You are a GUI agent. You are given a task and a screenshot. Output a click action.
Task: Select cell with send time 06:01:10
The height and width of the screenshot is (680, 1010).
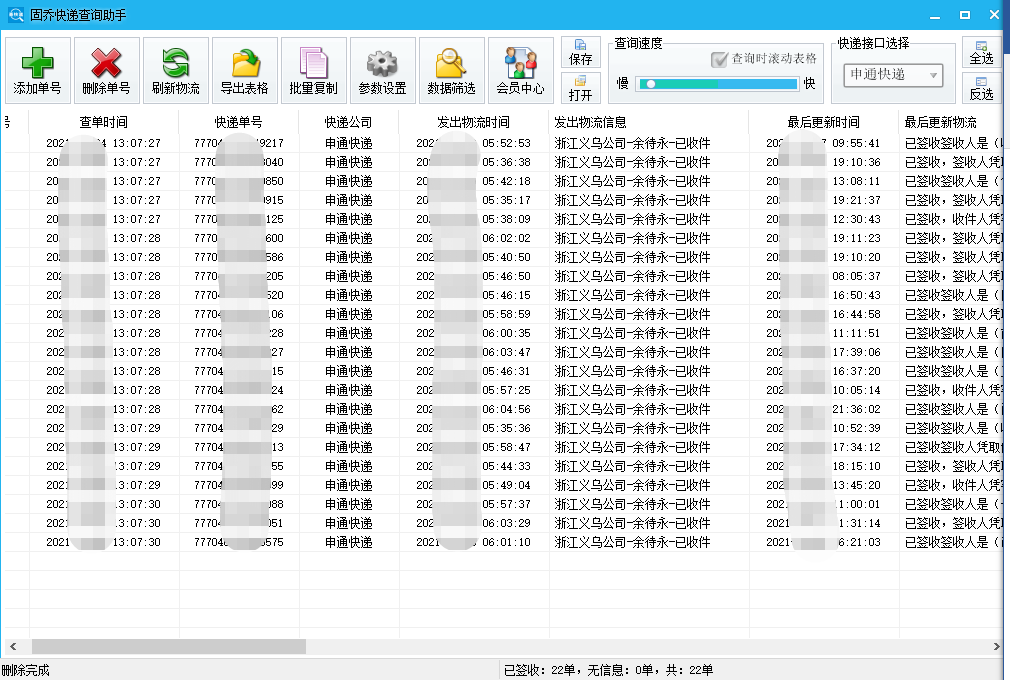point(473,542)
